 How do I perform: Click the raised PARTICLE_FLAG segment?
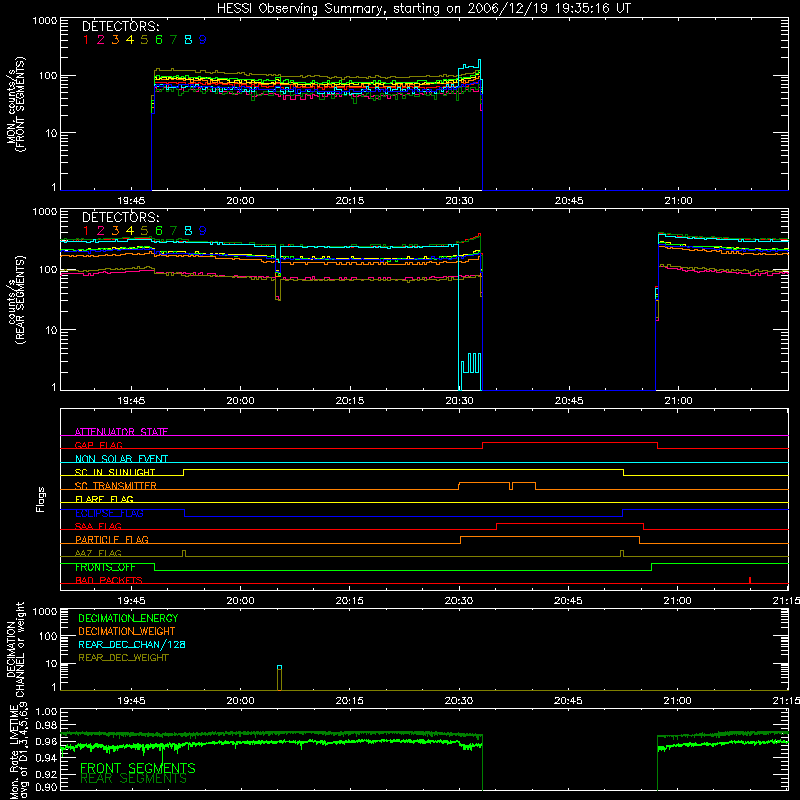550,537
